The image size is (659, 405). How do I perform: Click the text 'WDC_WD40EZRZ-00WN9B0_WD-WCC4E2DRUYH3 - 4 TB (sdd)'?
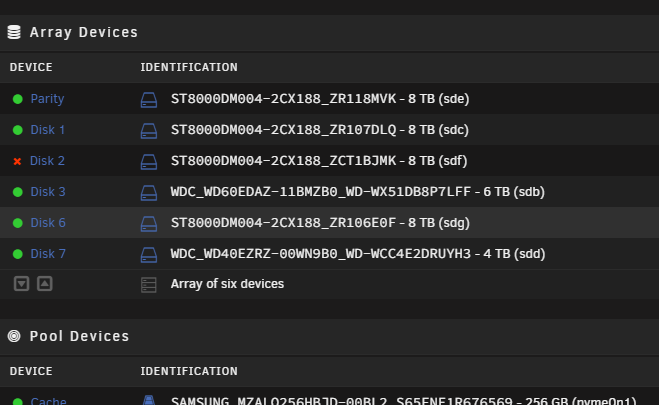(358, 254)
